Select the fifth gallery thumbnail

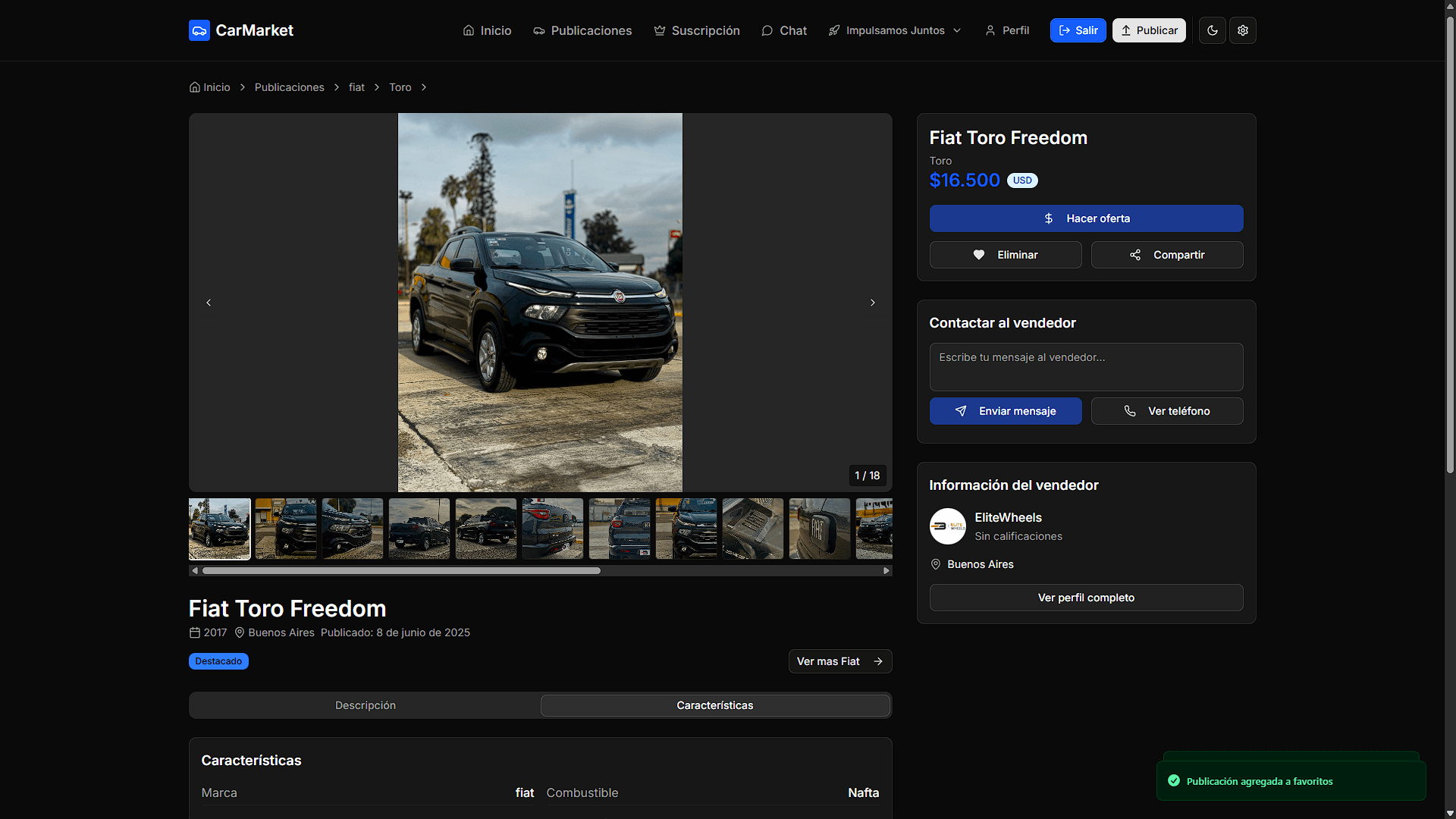[x=486, y=529]
